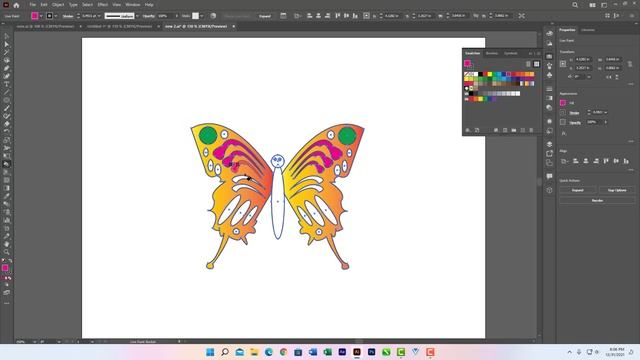Switch to the Libraries tab
The image size is (640, 360).
coord(588,30)
